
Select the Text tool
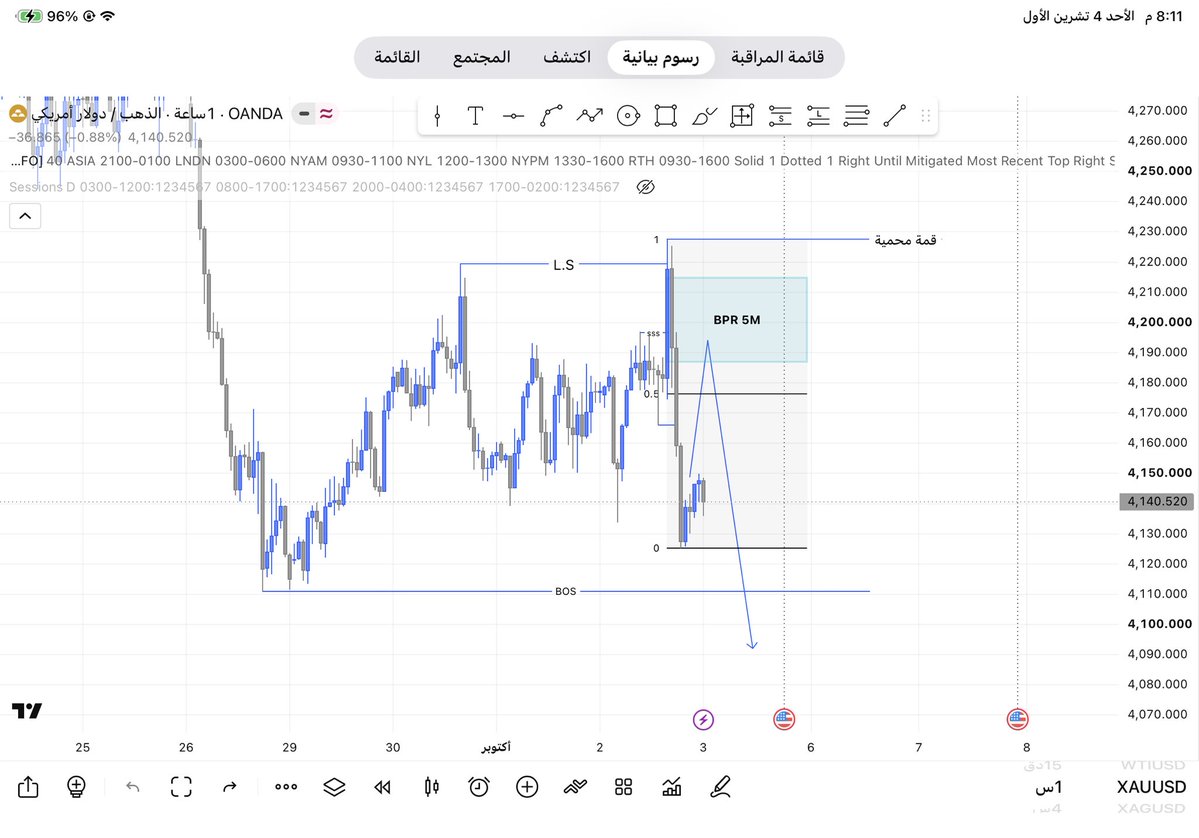(x=475, y=116)
